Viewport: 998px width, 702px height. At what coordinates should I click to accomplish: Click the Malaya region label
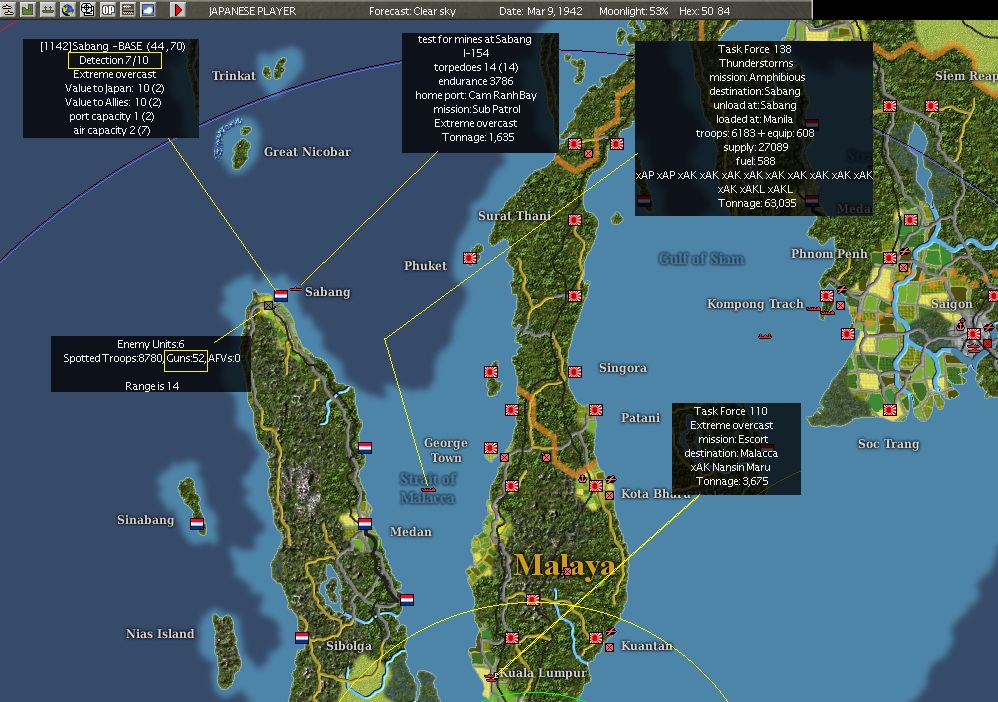[x=565, y=565]
